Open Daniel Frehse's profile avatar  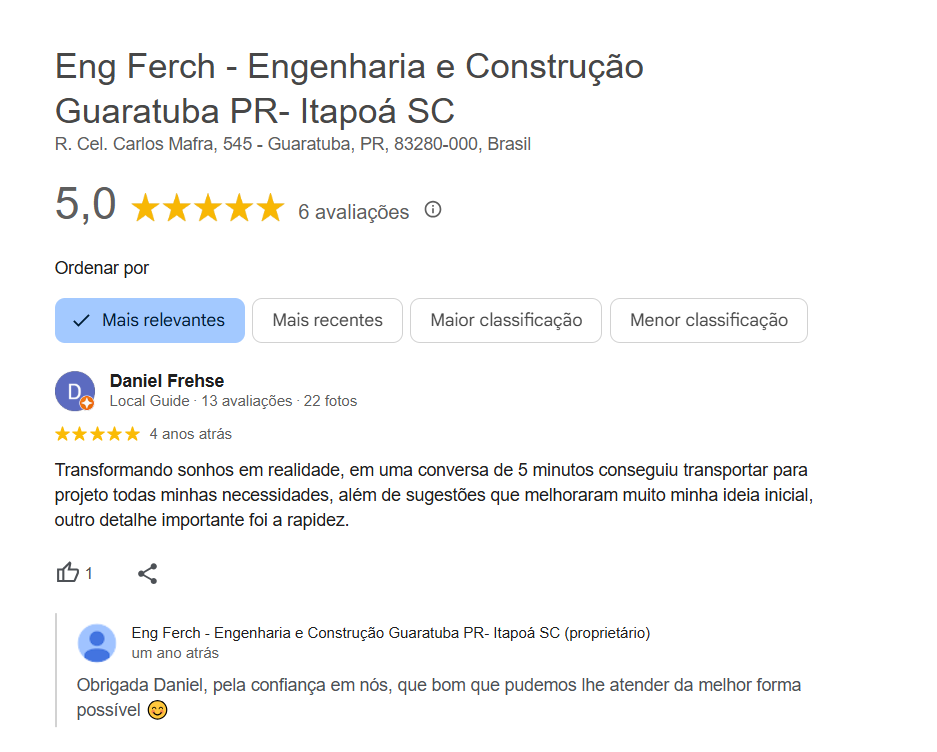pyautogui.click(x=74, y=390)
